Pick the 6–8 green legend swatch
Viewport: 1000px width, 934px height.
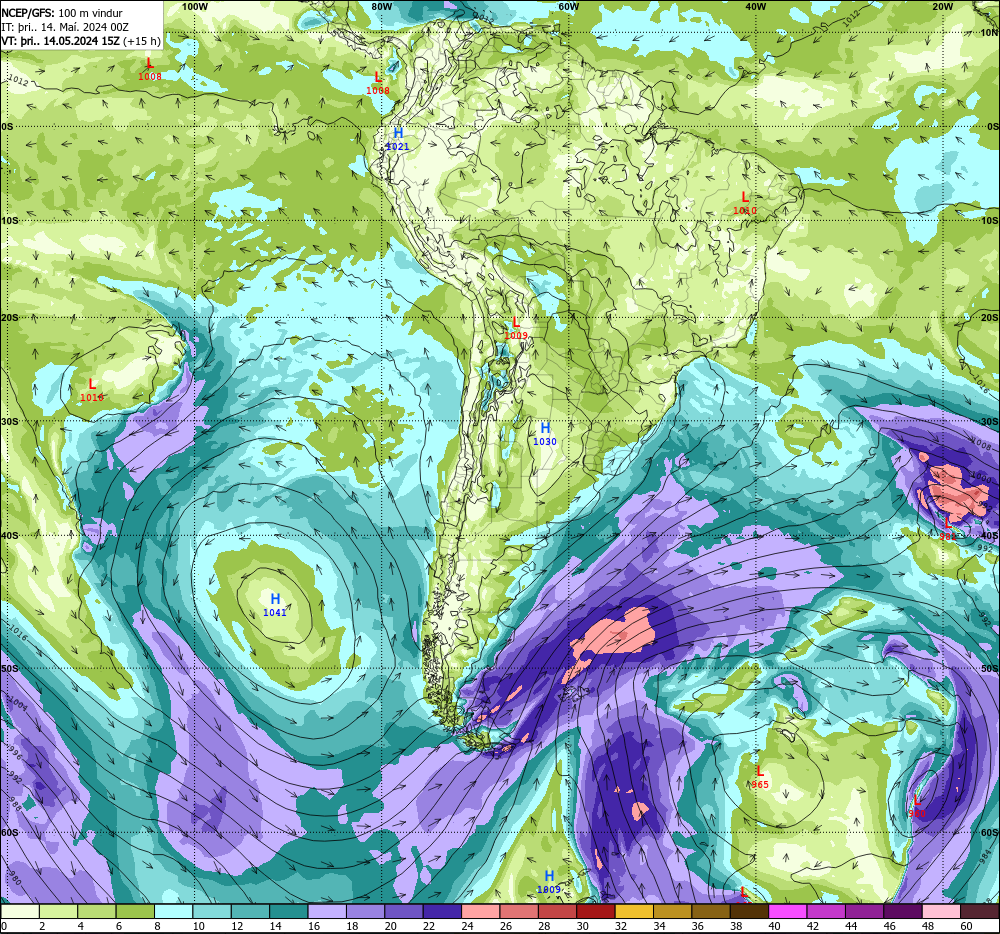[x=135, y=910]
